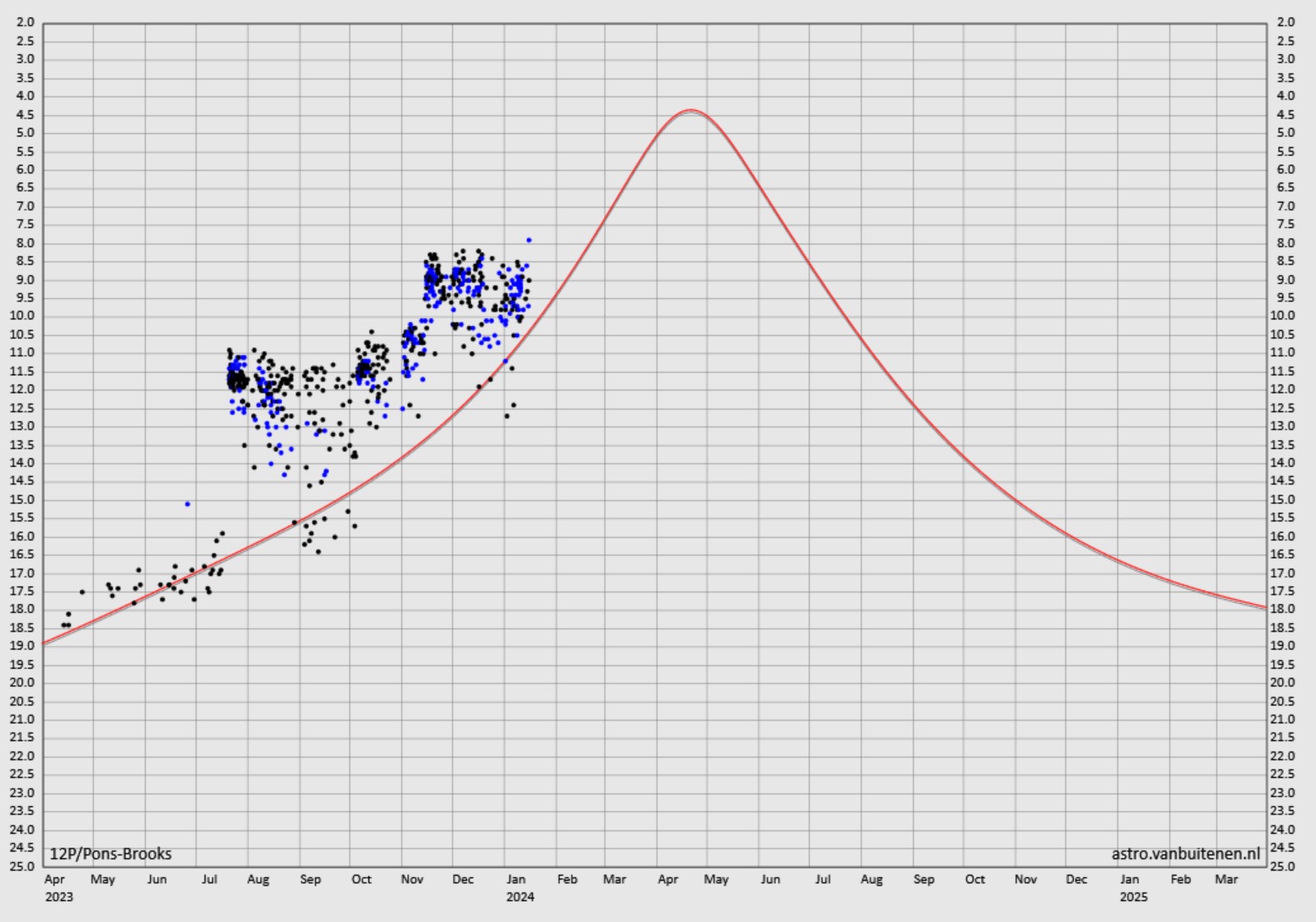Click the 12P/Pons-Brooks comet name label
The image size is (1316, 922).
pyautogui.click(x=111, y=853)
